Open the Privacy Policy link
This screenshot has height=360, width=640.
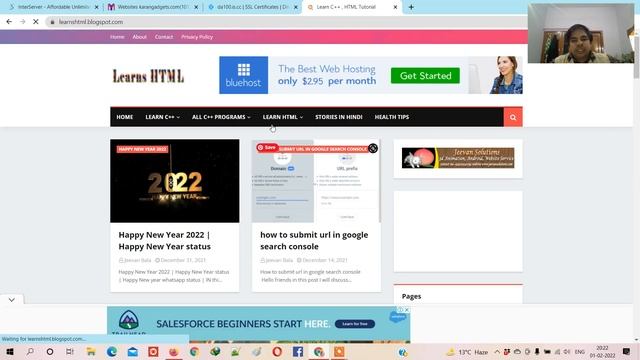click(197, 37)
